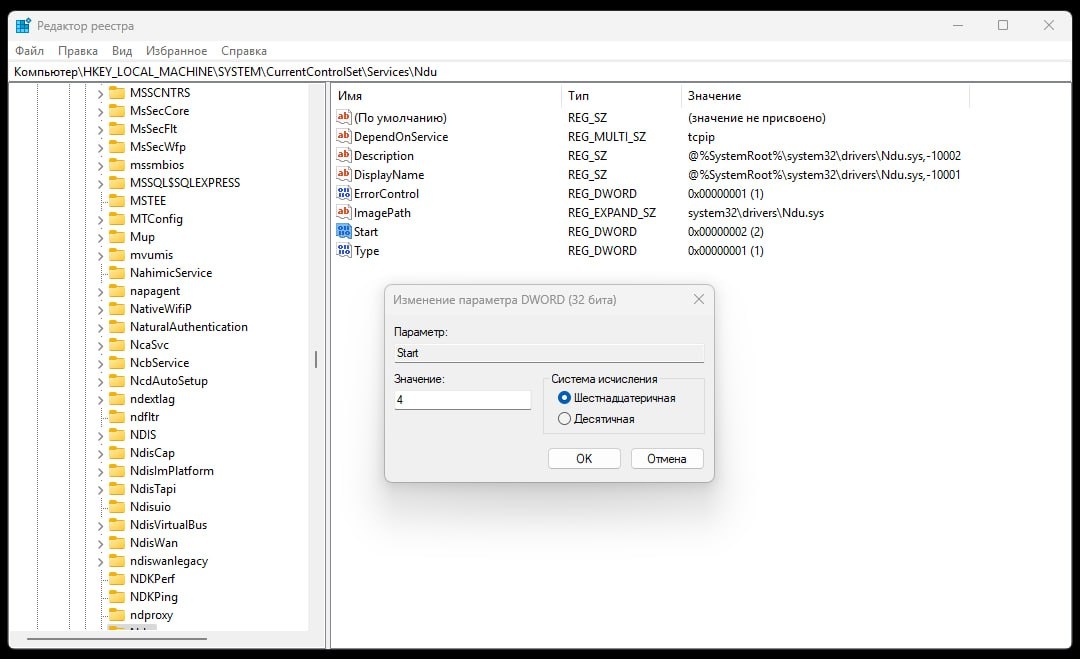Viewport: 1080px width, 659px height.
Task: Cancel the dialog with Отмена
Action: tap(667, 459)
